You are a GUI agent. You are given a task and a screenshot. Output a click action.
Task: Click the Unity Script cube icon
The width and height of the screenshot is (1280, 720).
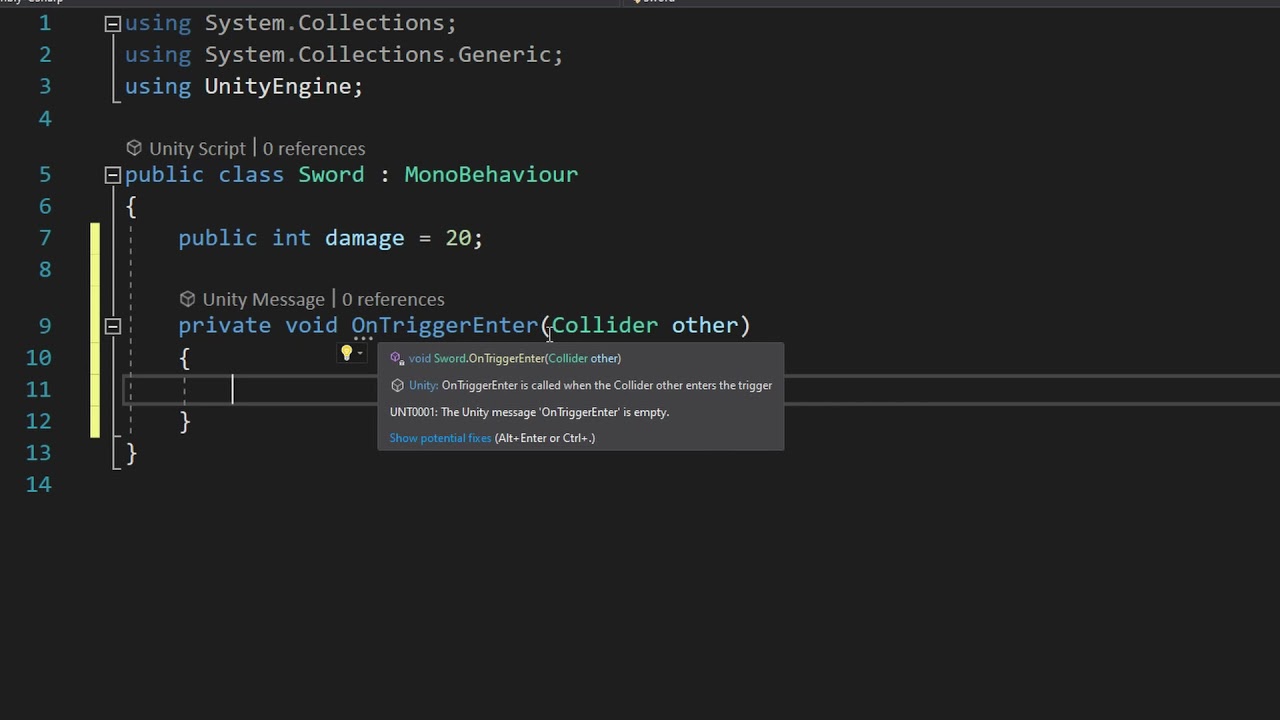pyautogui.click(x=134, y=148)
